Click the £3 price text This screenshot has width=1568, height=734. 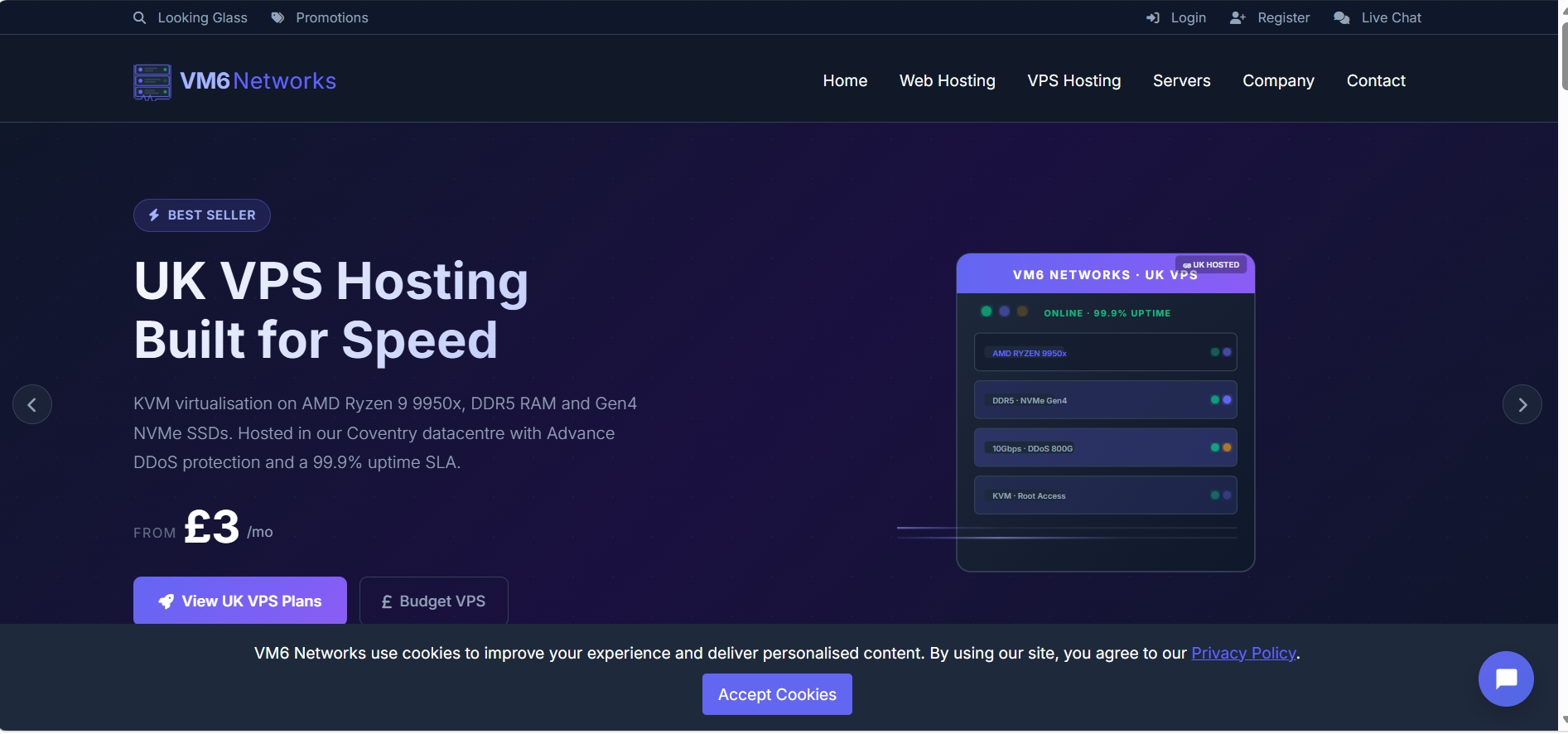[212, 527]
